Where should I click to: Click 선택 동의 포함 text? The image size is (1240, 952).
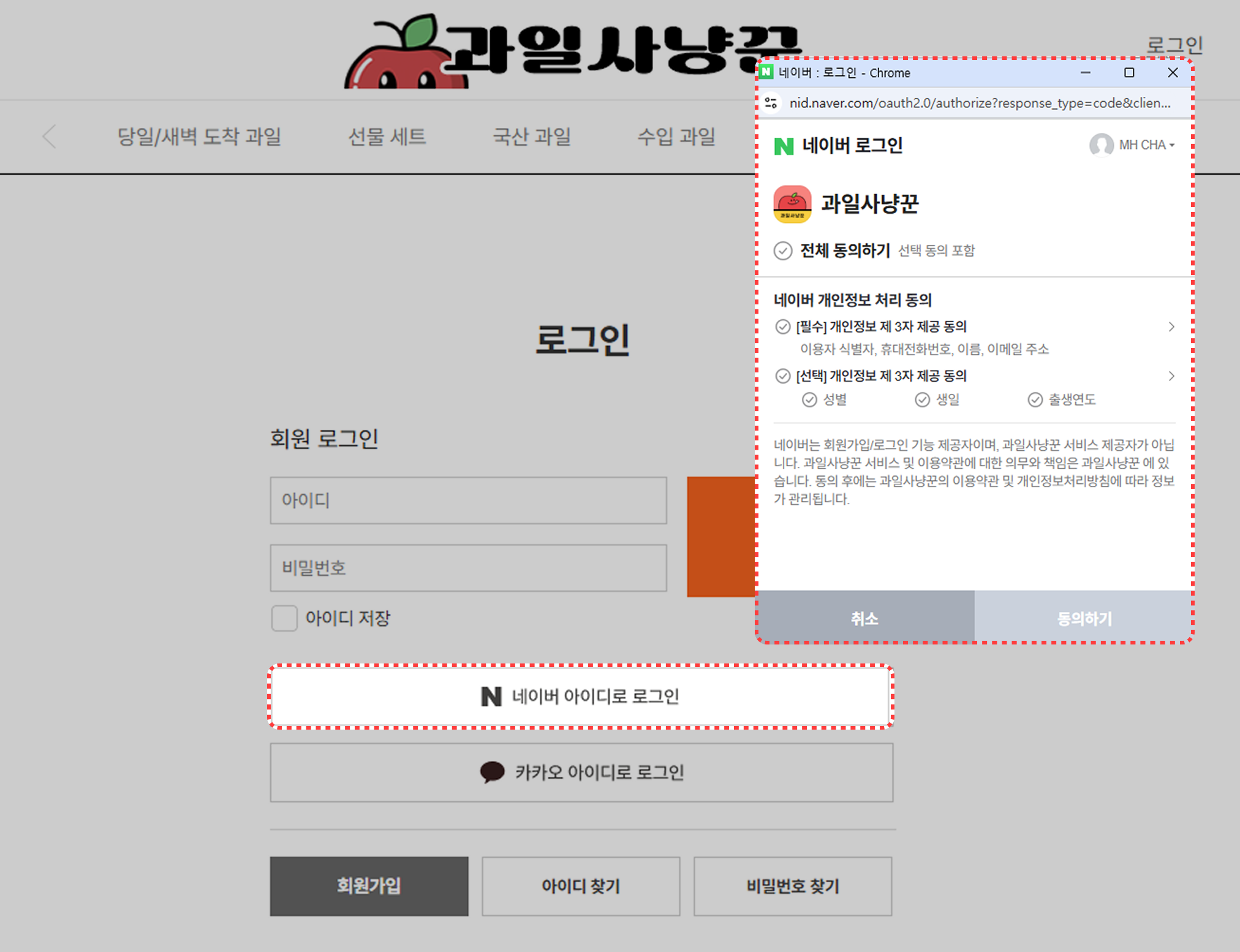936,251
